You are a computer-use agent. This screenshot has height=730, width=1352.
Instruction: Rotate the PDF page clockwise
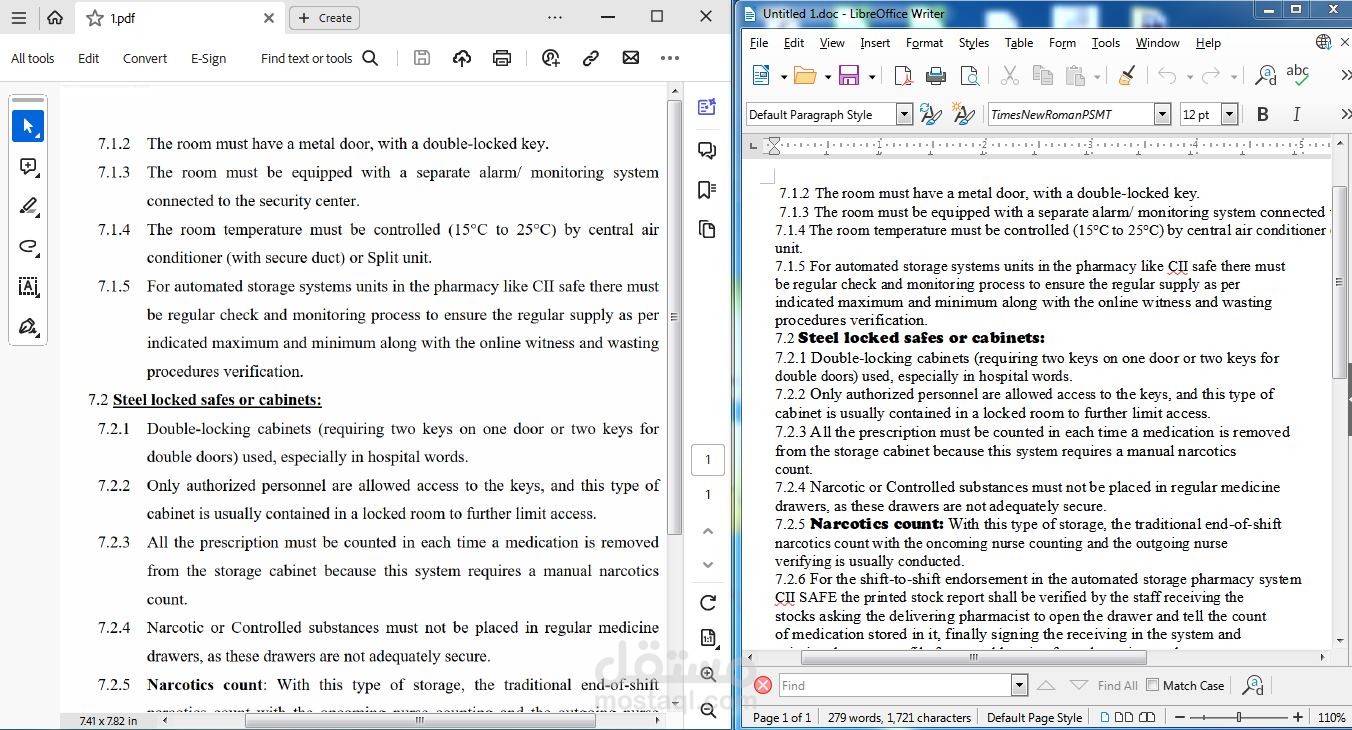708,603
